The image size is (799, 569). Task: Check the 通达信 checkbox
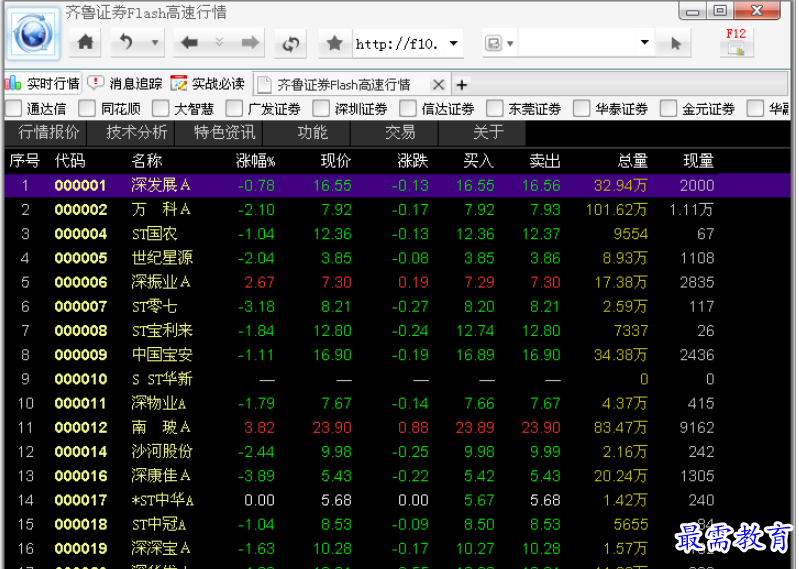pyautogui.click(x=14, y=109)
